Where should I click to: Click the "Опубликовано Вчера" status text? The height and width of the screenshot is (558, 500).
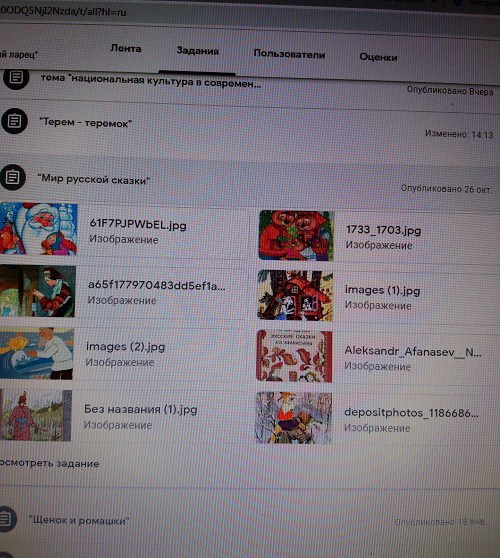[x=450, y=91]
